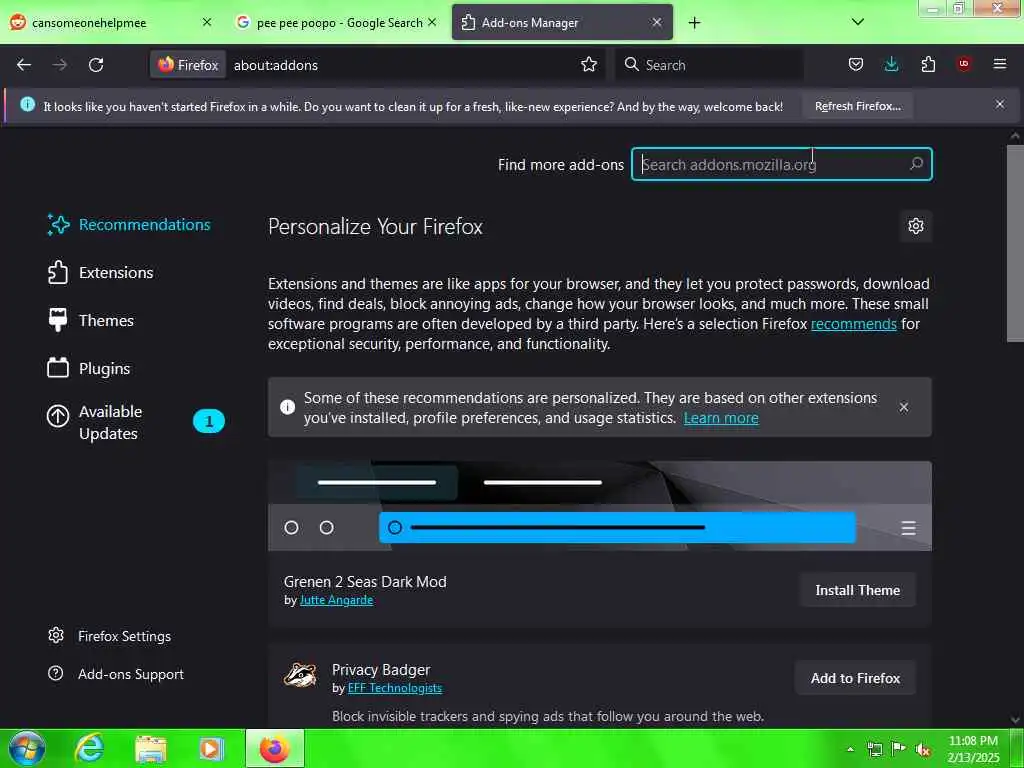Open the uBlock Origin toolbar icon
This screenshot has width=1024, height=768.
pos(964,64)
